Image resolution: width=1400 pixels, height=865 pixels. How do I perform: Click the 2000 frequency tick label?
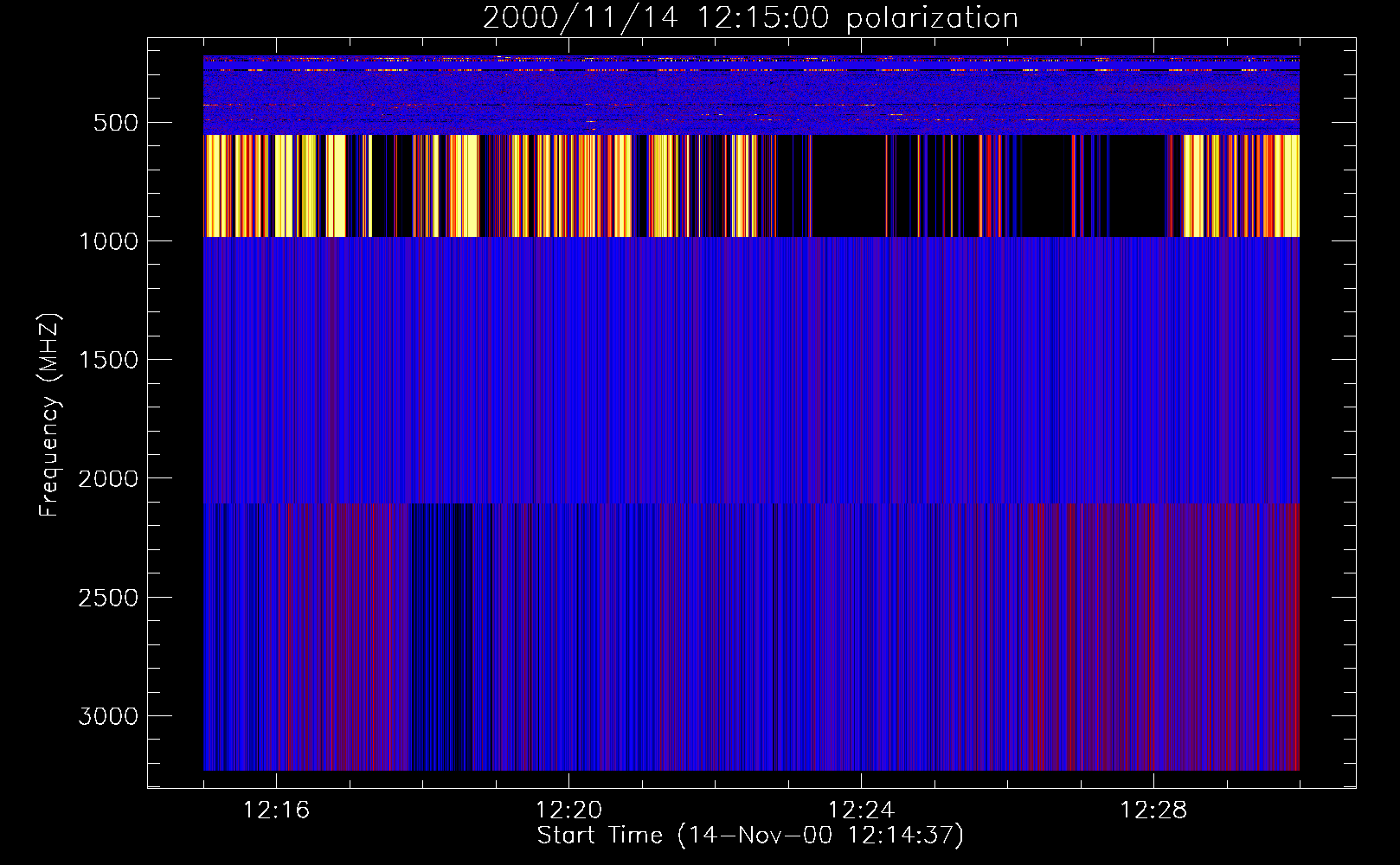click(x=108, y=479)
